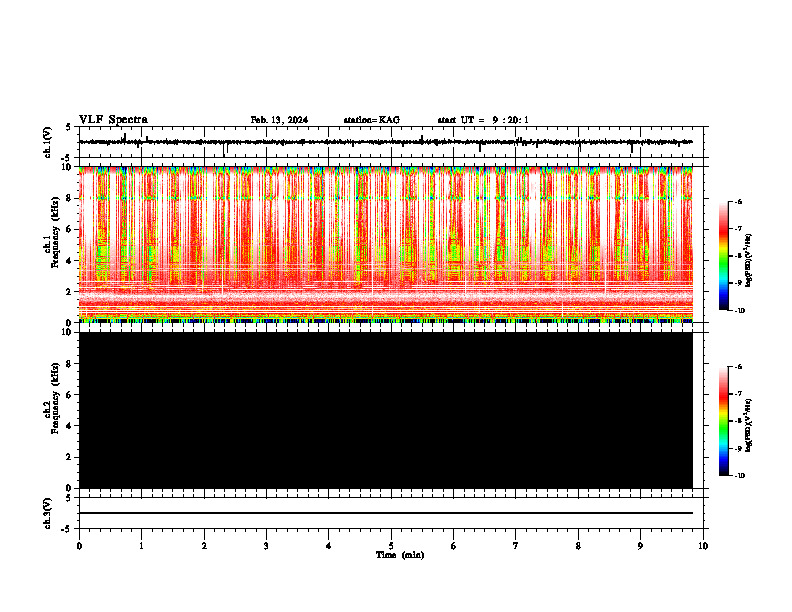Click the "VLF Spectra" plot title
The width and height of the screenshot is (792, 612).
(x=113, y=120)
